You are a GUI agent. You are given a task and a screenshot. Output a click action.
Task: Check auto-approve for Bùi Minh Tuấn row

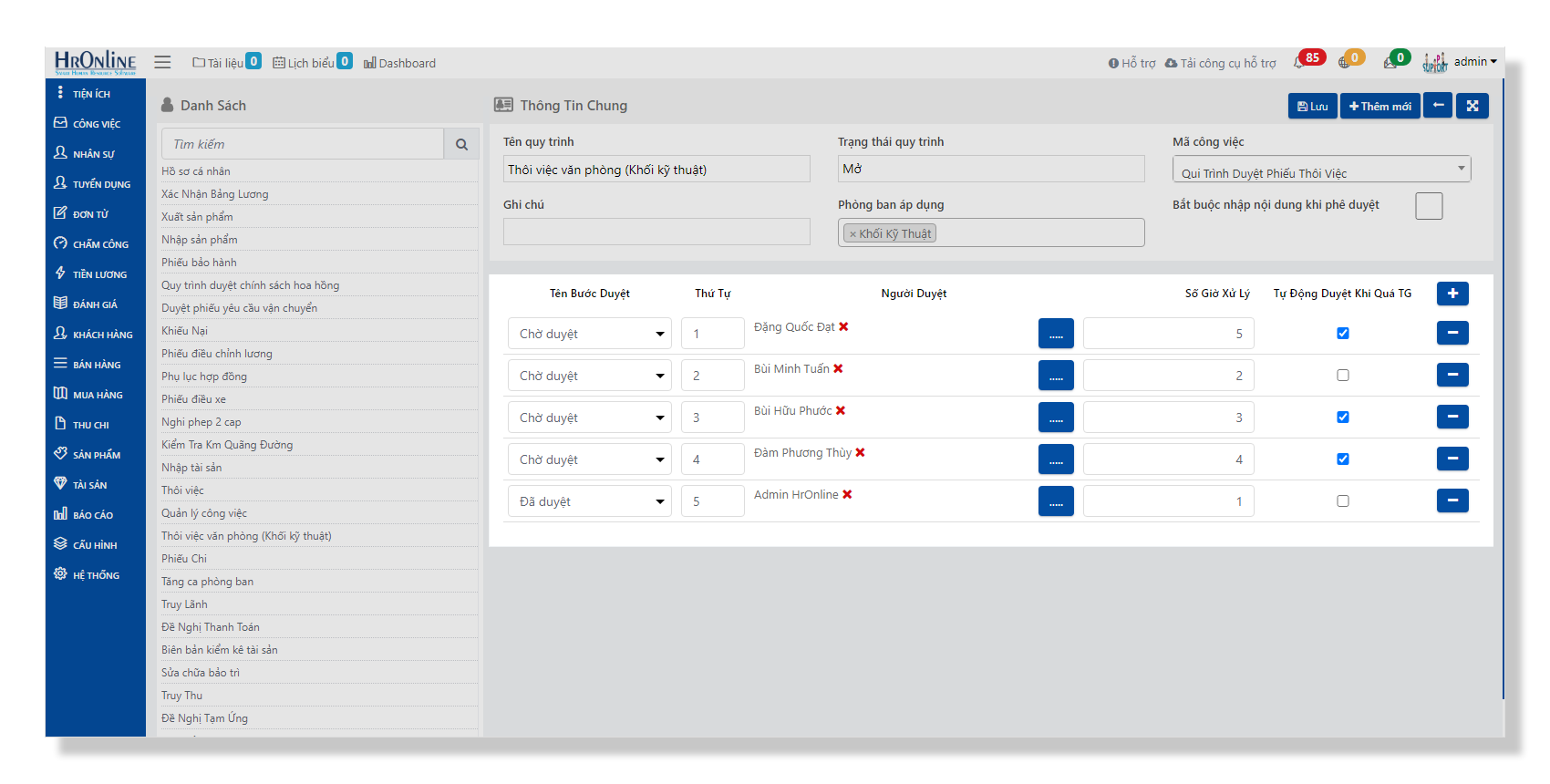pos(1343,375)
